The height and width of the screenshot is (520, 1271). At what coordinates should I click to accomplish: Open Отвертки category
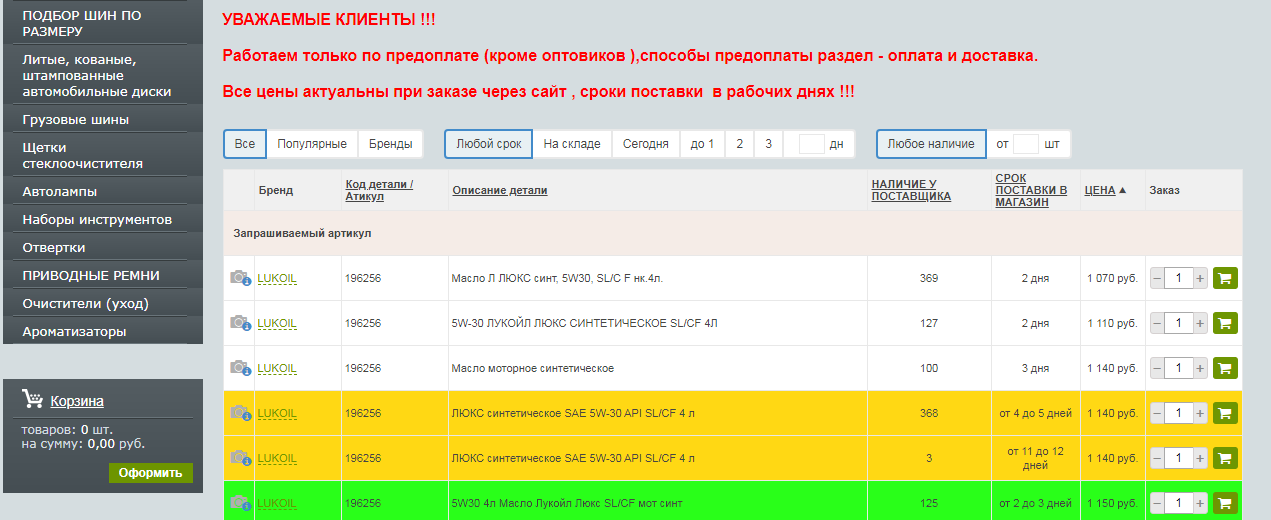pyautogui.click(x=103, y=247)
